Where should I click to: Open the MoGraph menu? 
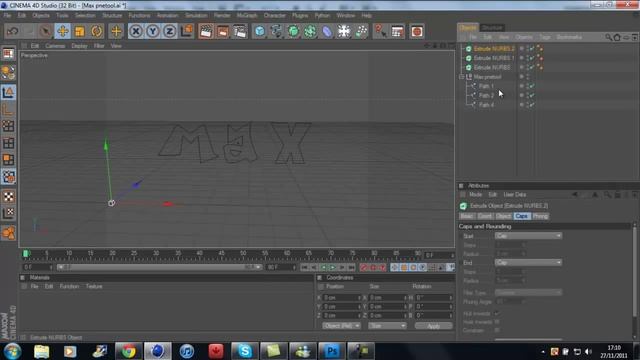pyautogui.click(x=247, y=16)
